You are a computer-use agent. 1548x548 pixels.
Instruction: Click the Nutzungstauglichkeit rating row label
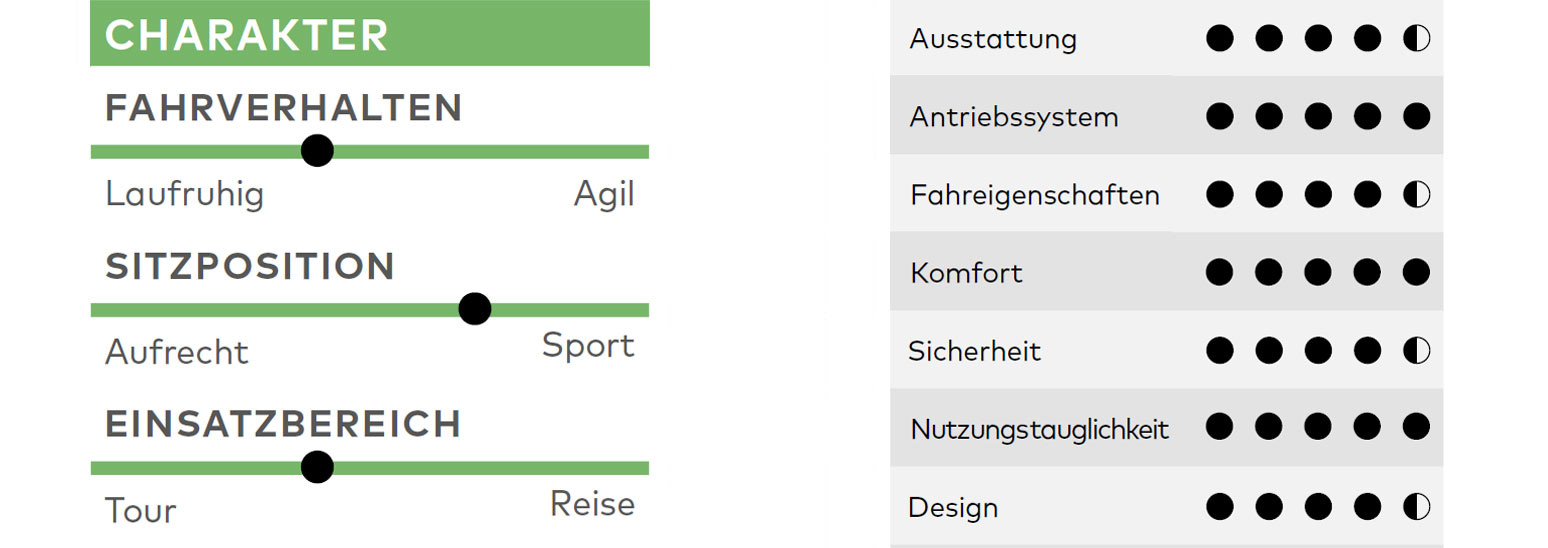pos(1040,430)
